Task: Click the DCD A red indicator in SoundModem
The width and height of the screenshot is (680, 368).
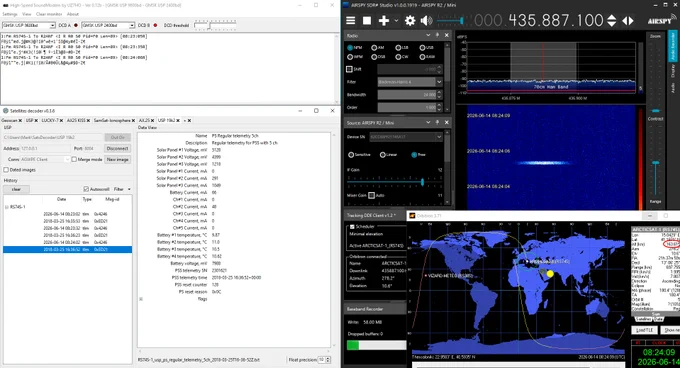Action: 75,25
